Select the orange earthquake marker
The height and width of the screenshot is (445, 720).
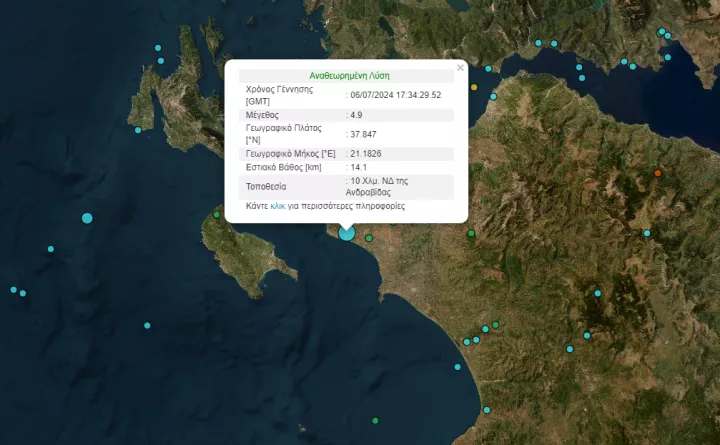(x=657, y=174)
